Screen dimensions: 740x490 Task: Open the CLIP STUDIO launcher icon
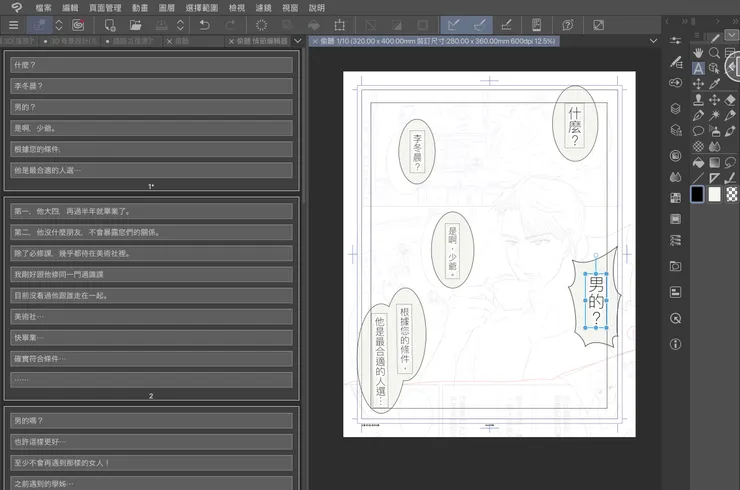coord(78,24)
